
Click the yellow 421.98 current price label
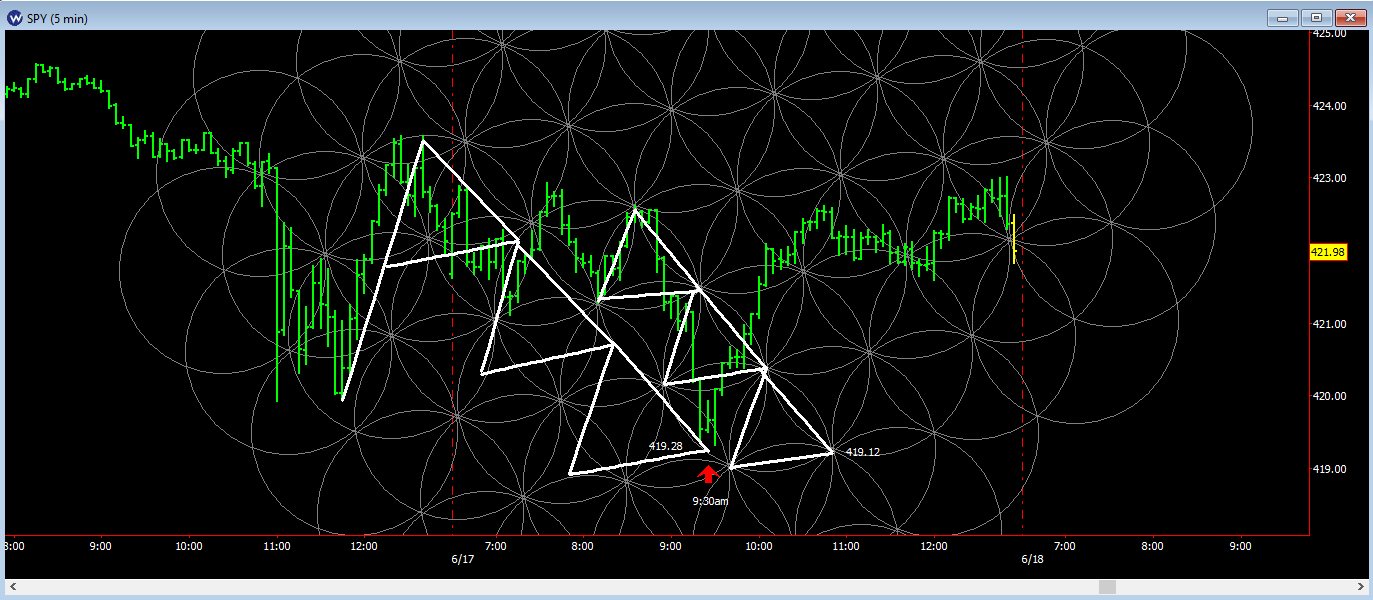click(x=1328, y=252)
